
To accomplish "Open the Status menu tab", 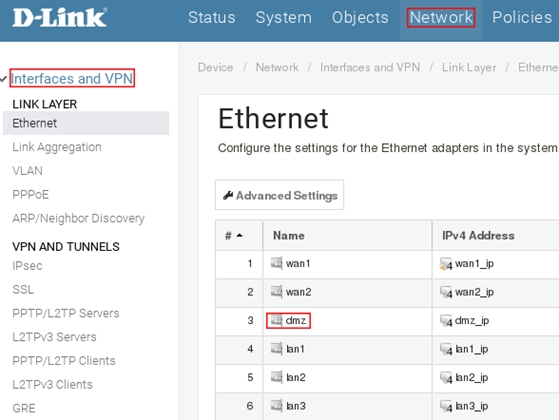I will tap(212, 17).
